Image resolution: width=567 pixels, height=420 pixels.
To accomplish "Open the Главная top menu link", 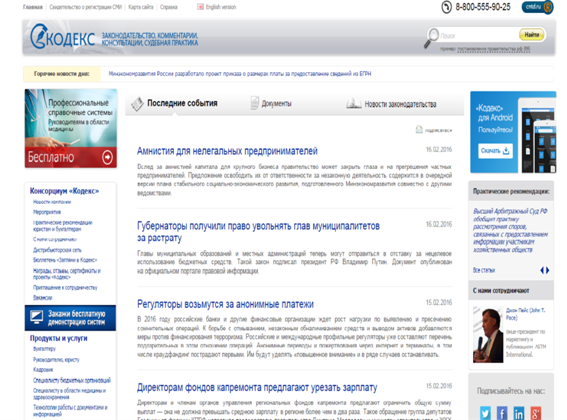I will click(33, 7).
